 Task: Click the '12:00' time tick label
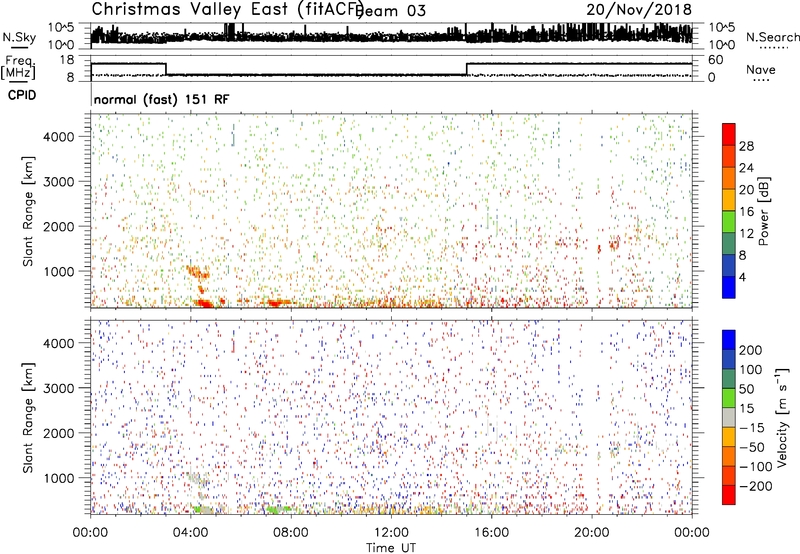point(391,533)
